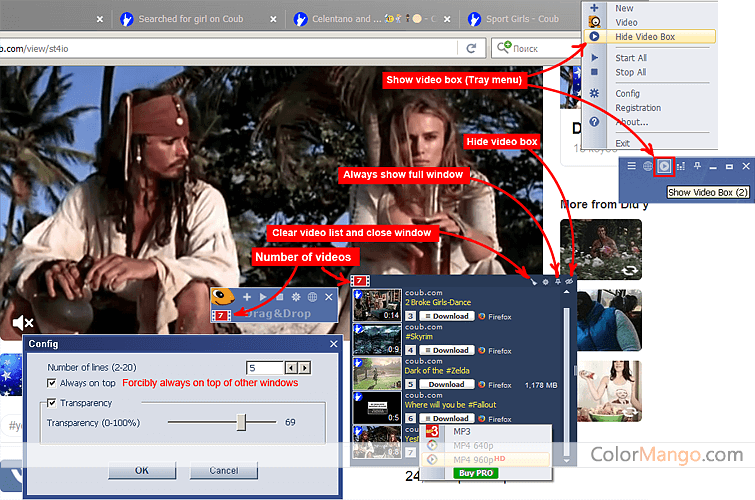Choose MP4 960p HD in format menu
The image size is (755, 500).
[485, 460]
